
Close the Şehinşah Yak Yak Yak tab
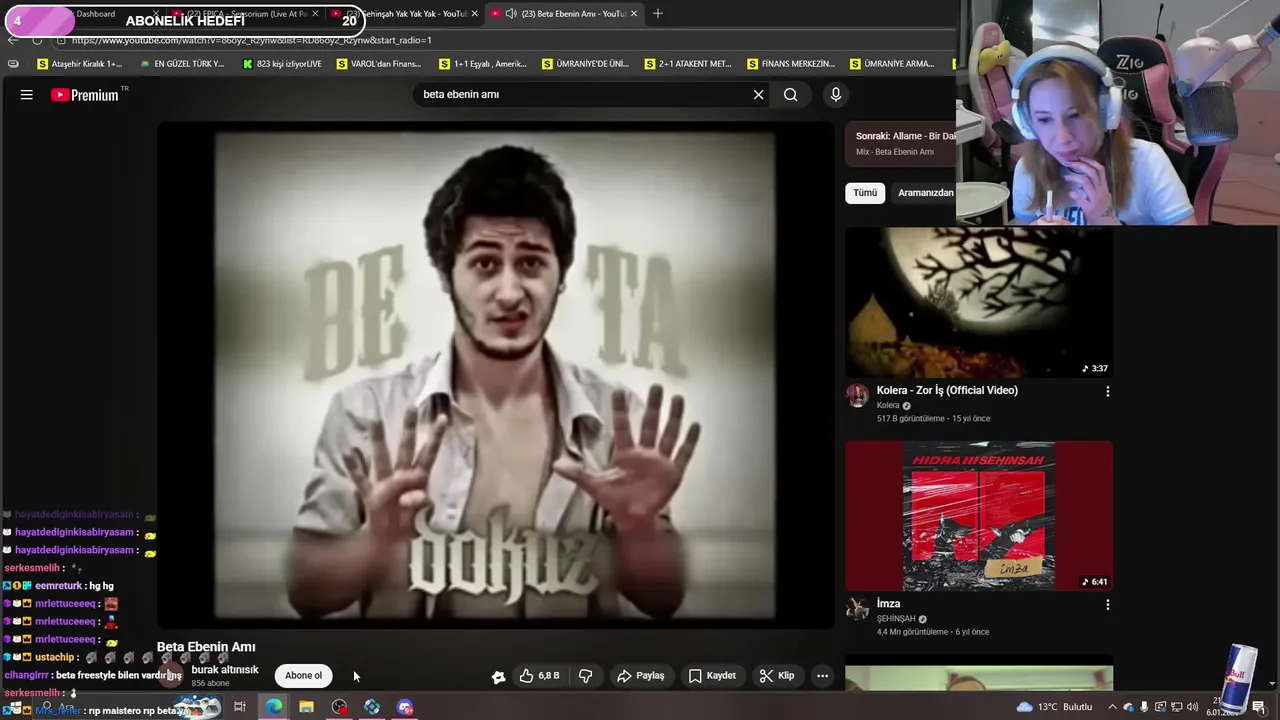(x=474, y=14)
